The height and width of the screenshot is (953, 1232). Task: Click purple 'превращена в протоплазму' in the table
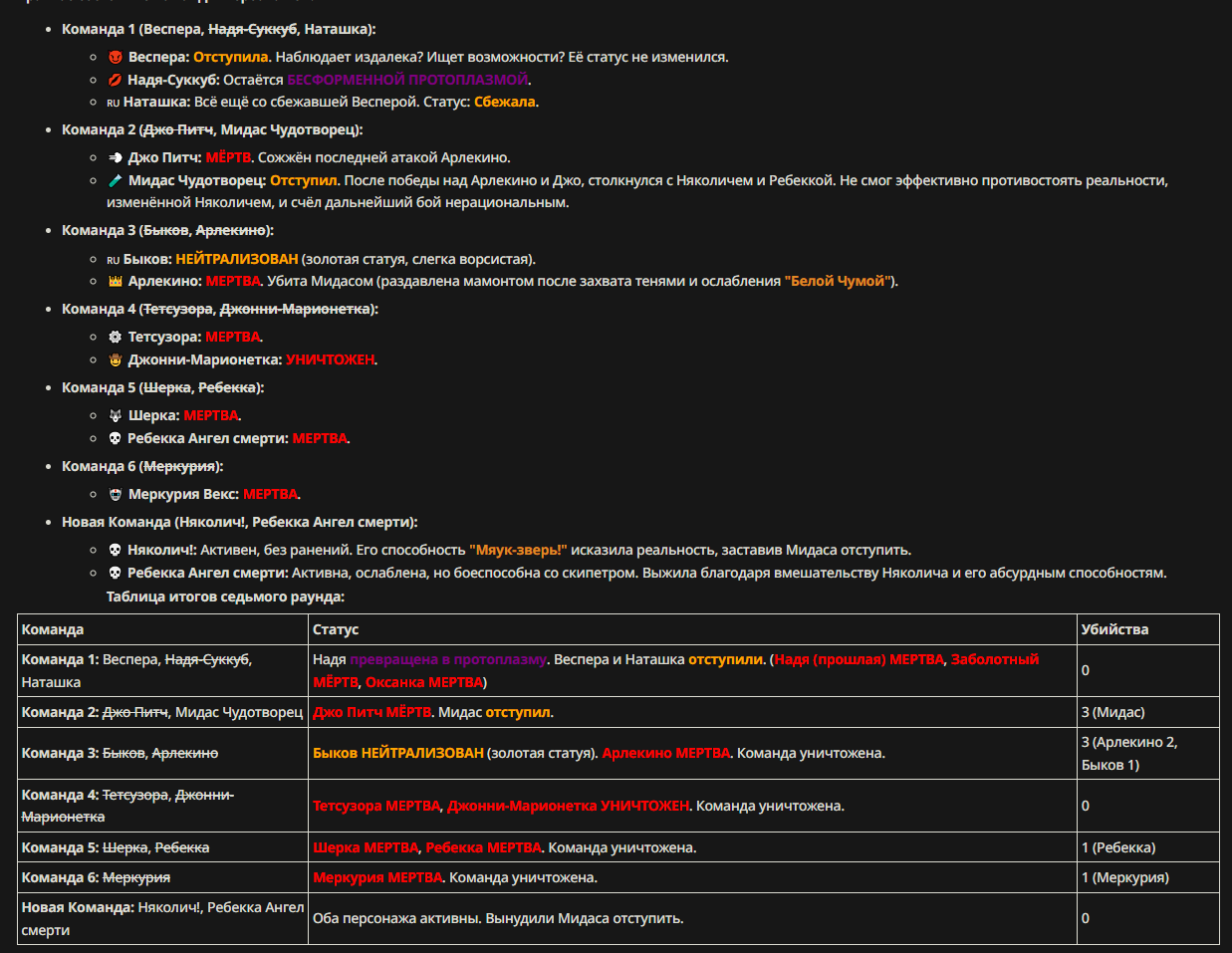447,659
